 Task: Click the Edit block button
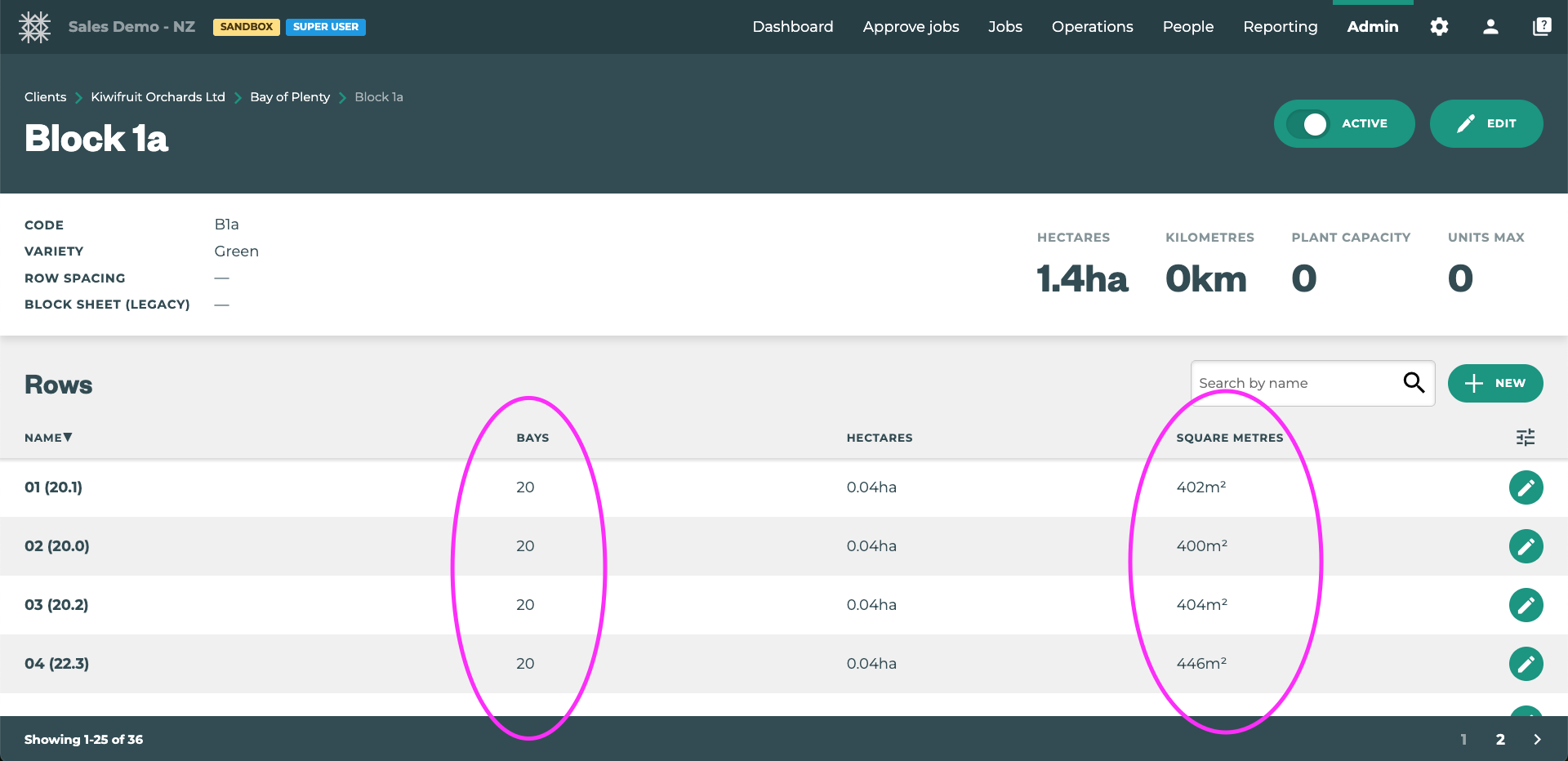coord(1486,124)
